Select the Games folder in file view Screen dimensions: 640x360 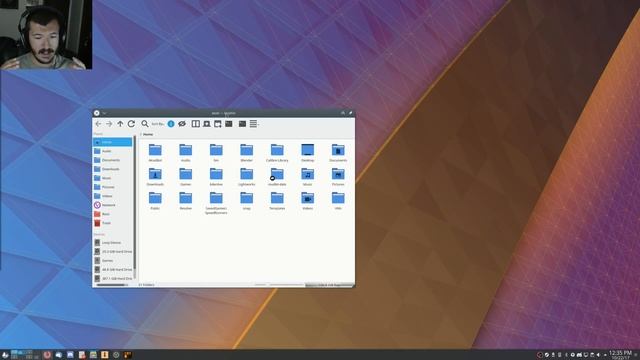[186, 177]
